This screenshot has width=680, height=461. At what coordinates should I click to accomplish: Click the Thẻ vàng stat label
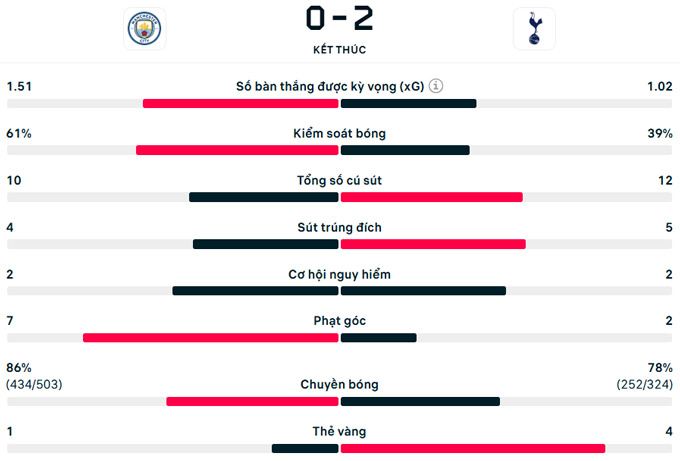click(340, 431)
